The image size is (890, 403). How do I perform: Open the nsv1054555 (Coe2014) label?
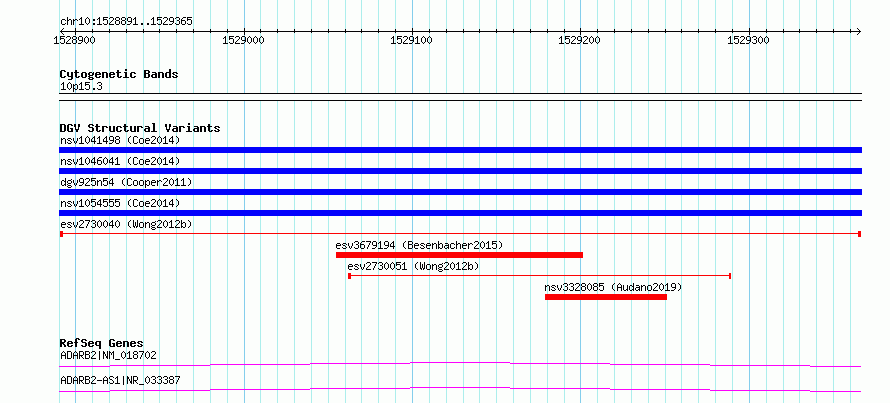click(x=120, y=203)
